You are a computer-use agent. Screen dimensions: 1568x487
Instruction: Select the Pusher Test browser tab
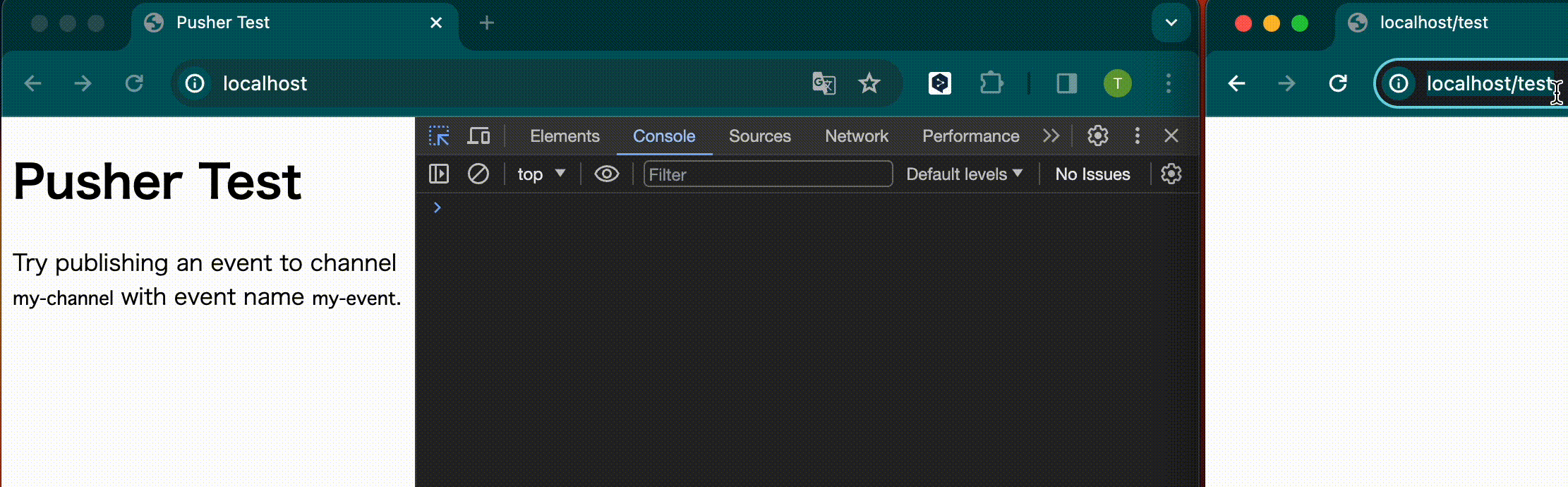(x=294, y=23)
